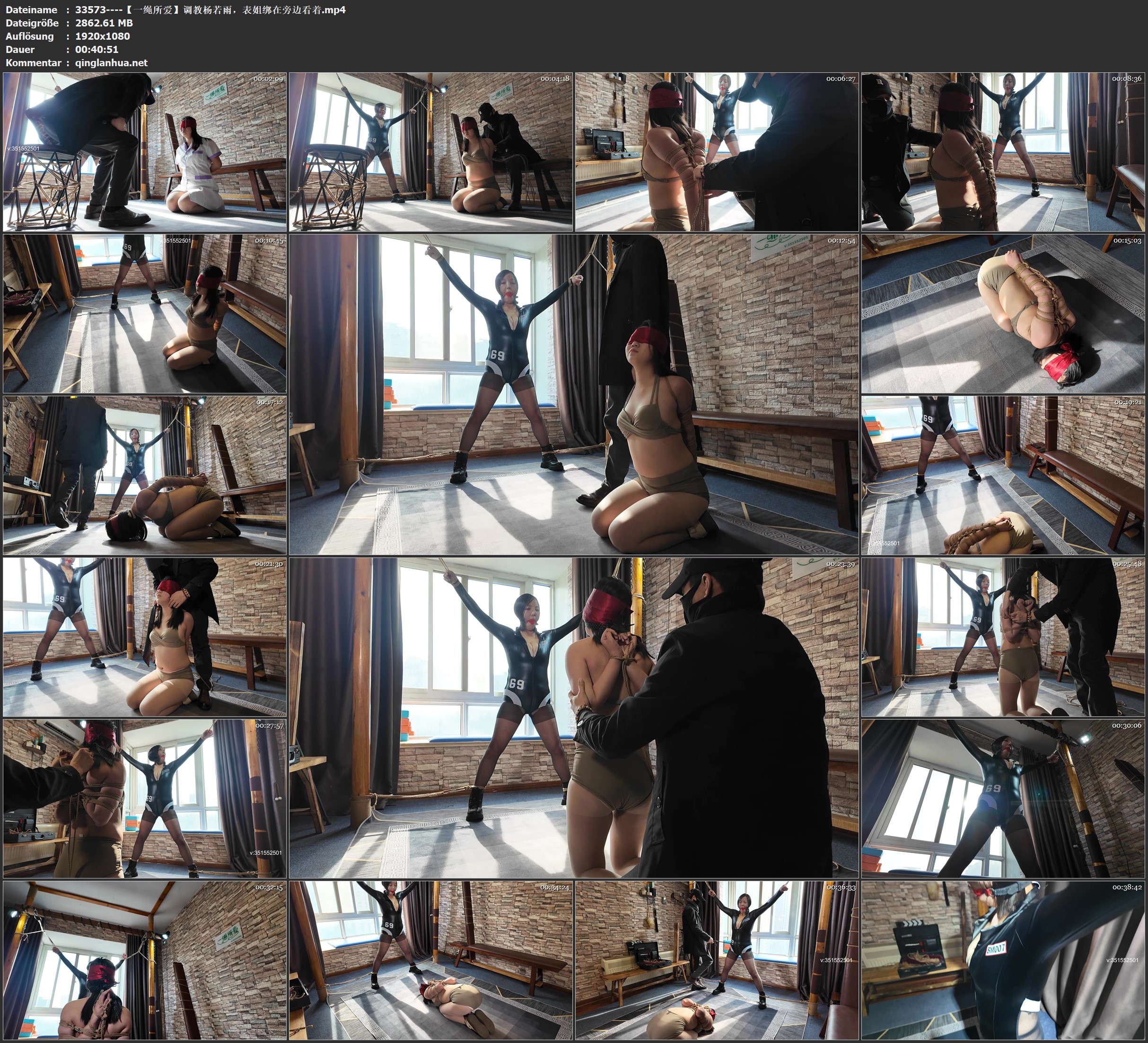Click the qinglanhua.net comment text
This screenshot has height=1043, width=1148.
click(x=111, y=62)
